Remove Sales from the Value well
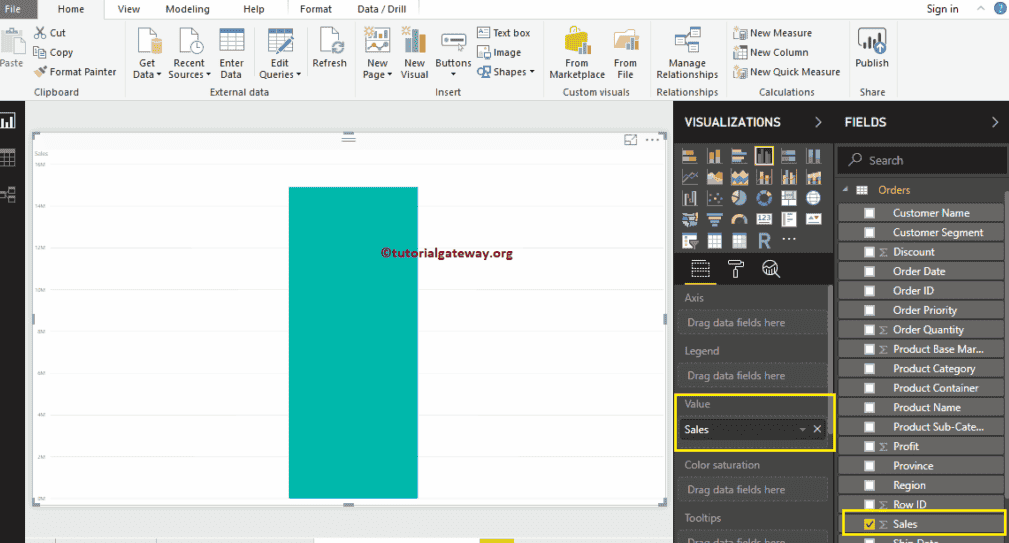The height and width of the screenshot is (543, 1009). click(x=817, y=429)
